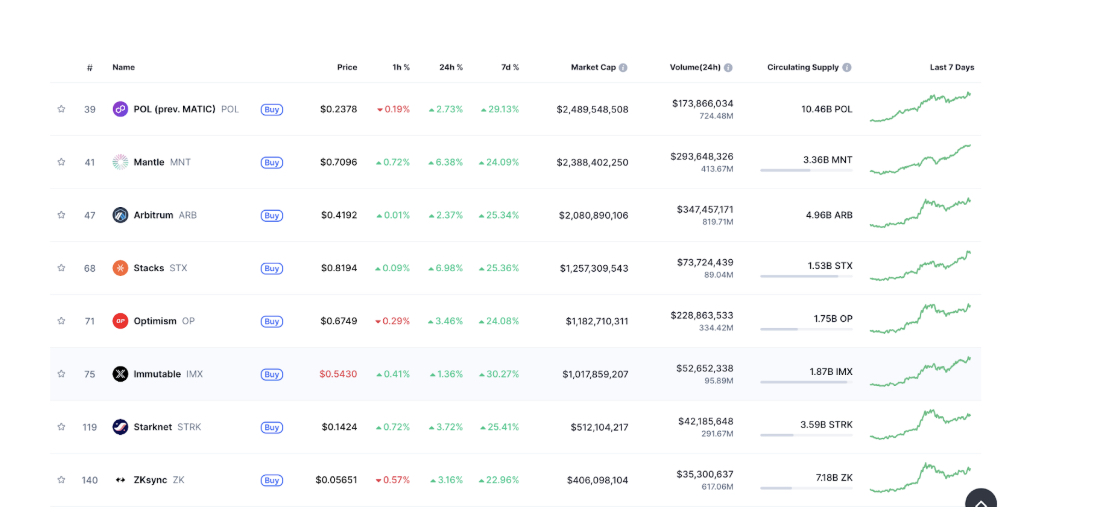
Task: Sort by Market Cap column header
Action: point(593,68)
